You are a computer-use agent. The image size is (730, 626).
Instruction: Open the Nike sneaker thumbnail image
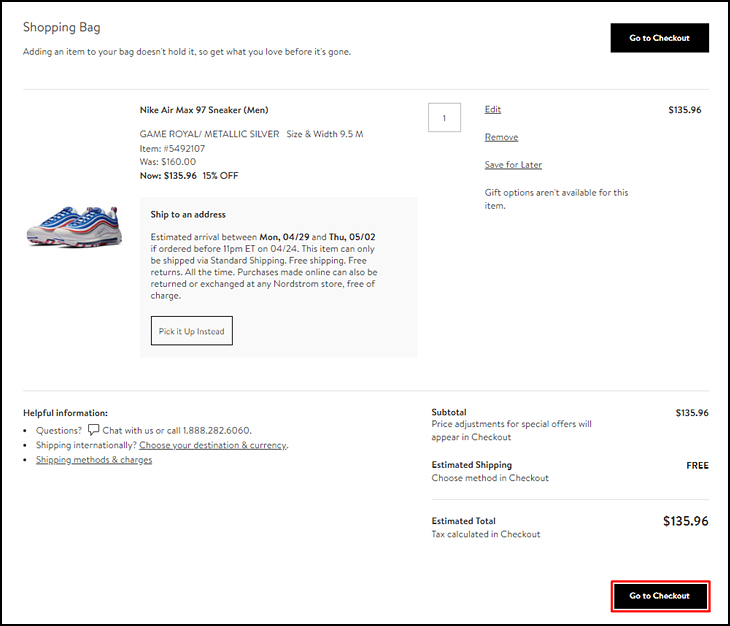tap(74, 226)
